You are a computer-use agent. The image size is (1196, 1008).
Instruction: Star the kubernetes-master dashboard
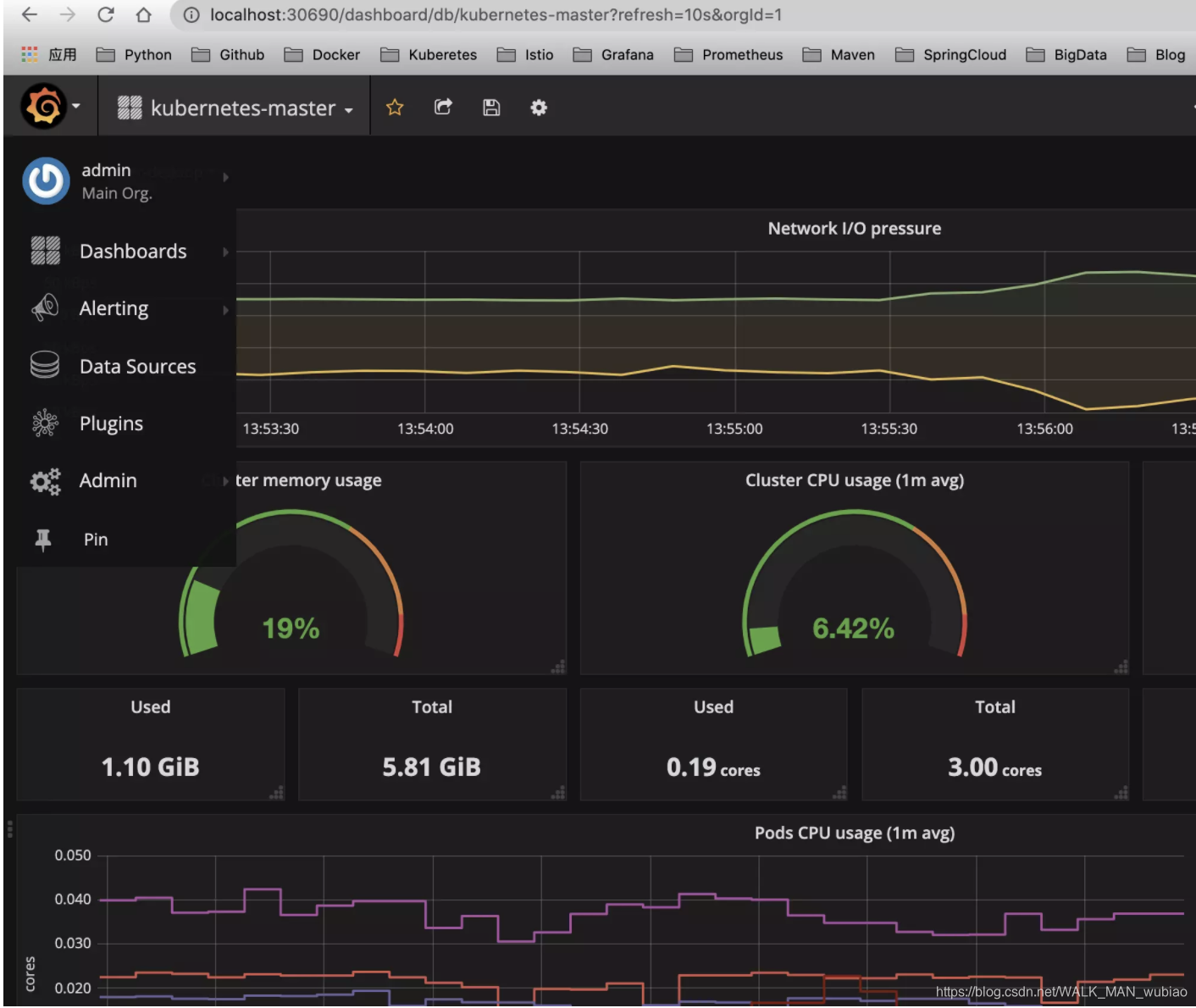pyautogui.click(x=395, y=108)
